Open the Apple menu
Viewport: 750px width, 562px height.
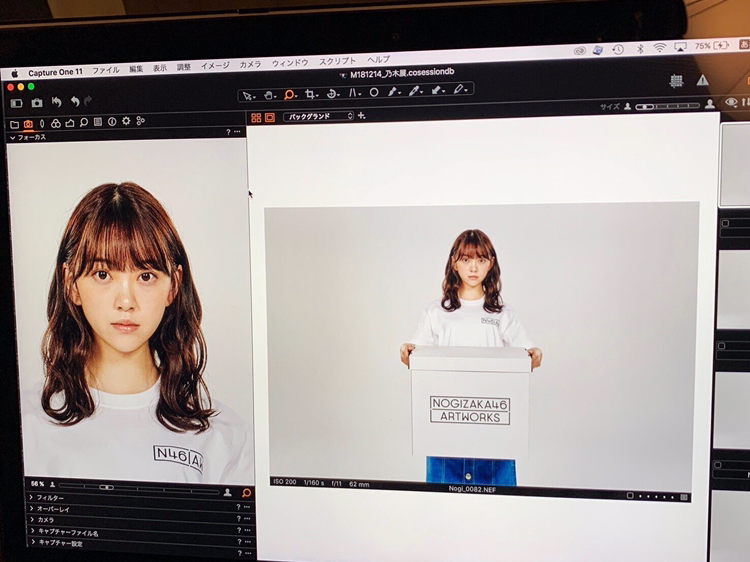pos(15,74)
